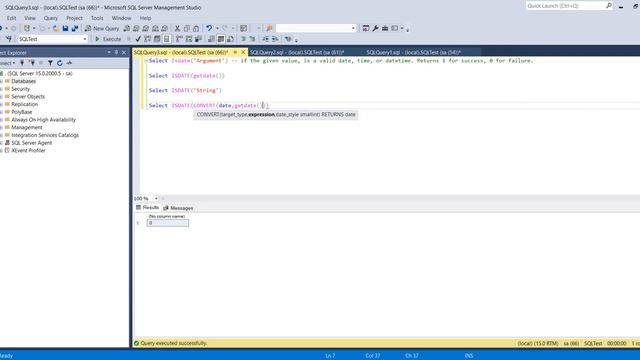Viewport: 640px width, 360px height.
Task: Click the Paste clipboard icon
Action: 196,29
